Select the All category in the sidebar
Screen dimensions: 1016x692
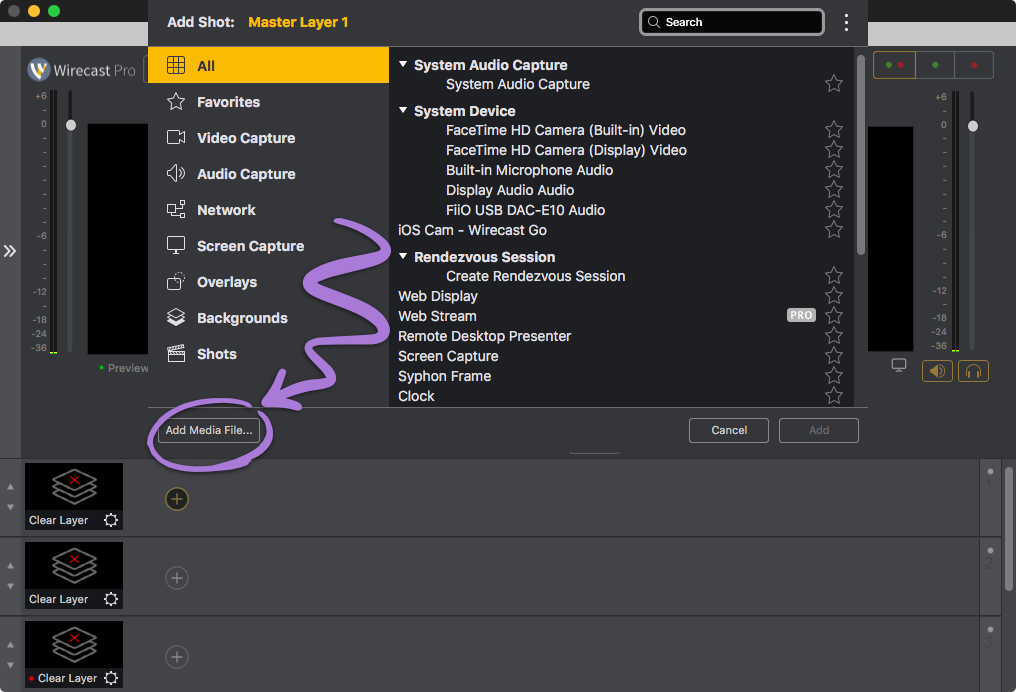268,65
